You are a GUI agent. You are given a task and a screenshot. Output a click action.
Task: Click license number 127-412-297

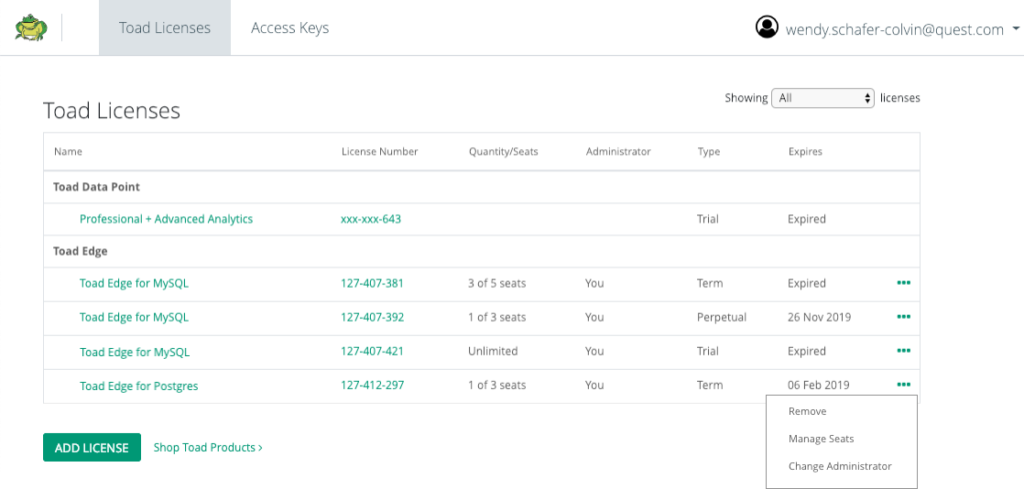(x=372, y=385)
